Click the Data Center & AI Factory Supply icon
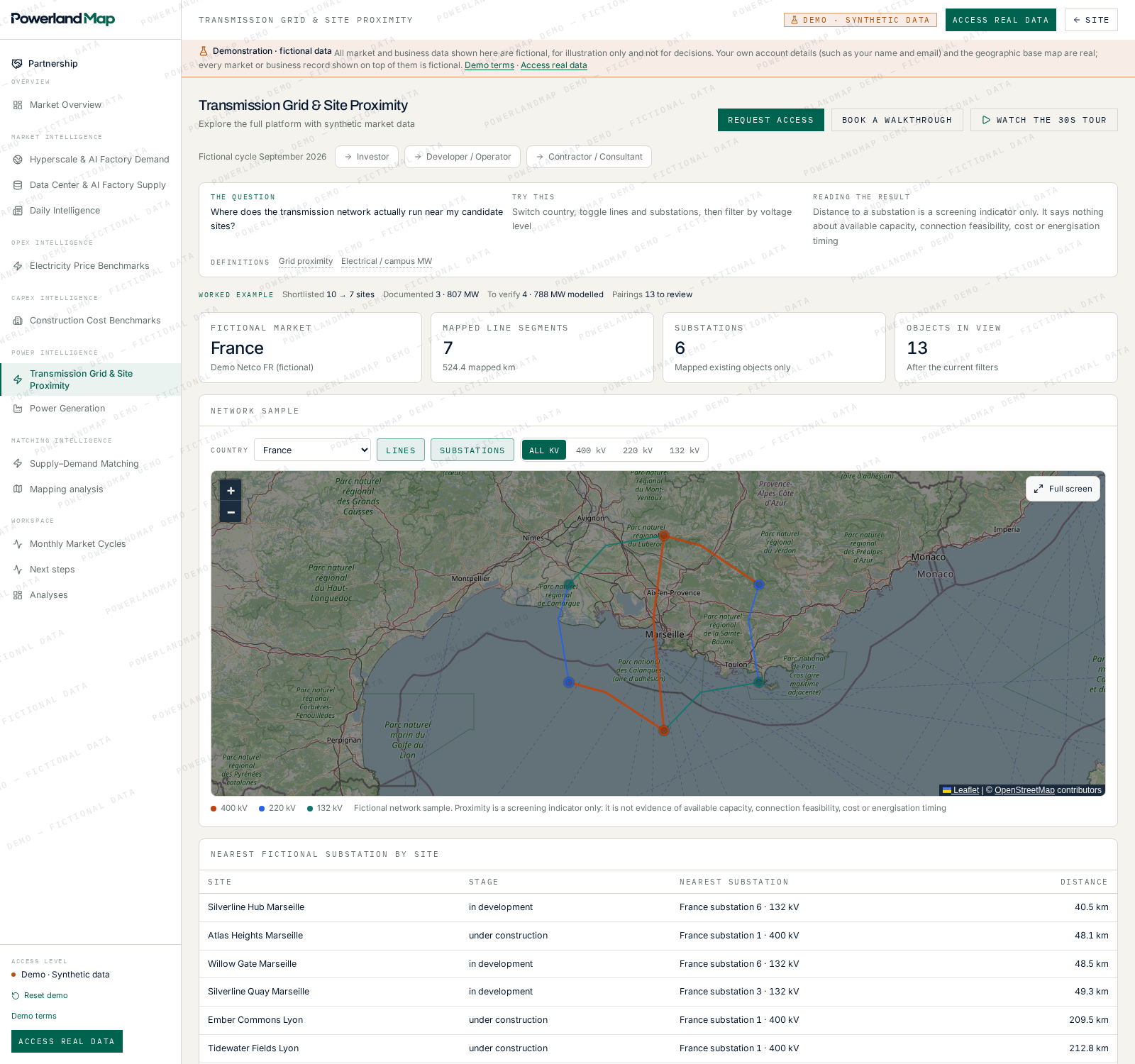This screenshot has width=1135, height=1064. [18, 185]
